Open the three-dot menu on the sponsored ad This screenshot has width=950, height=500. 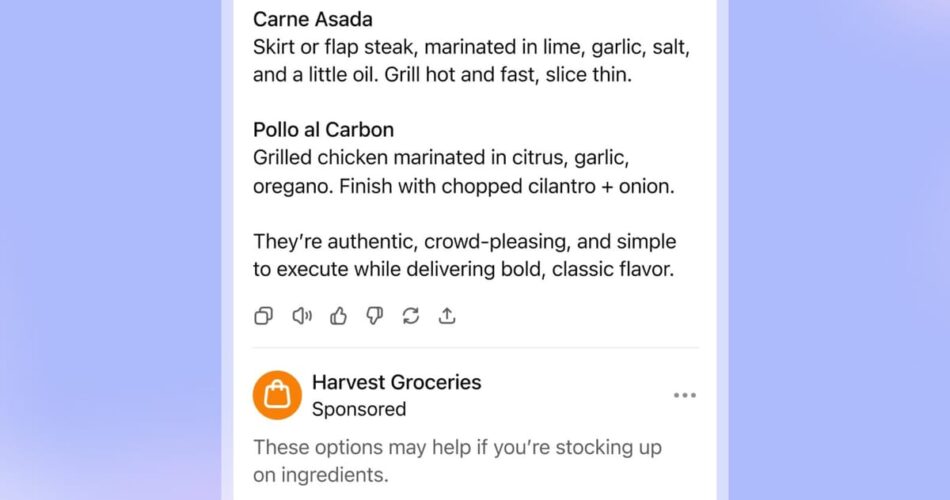click(x=684, y=395)
